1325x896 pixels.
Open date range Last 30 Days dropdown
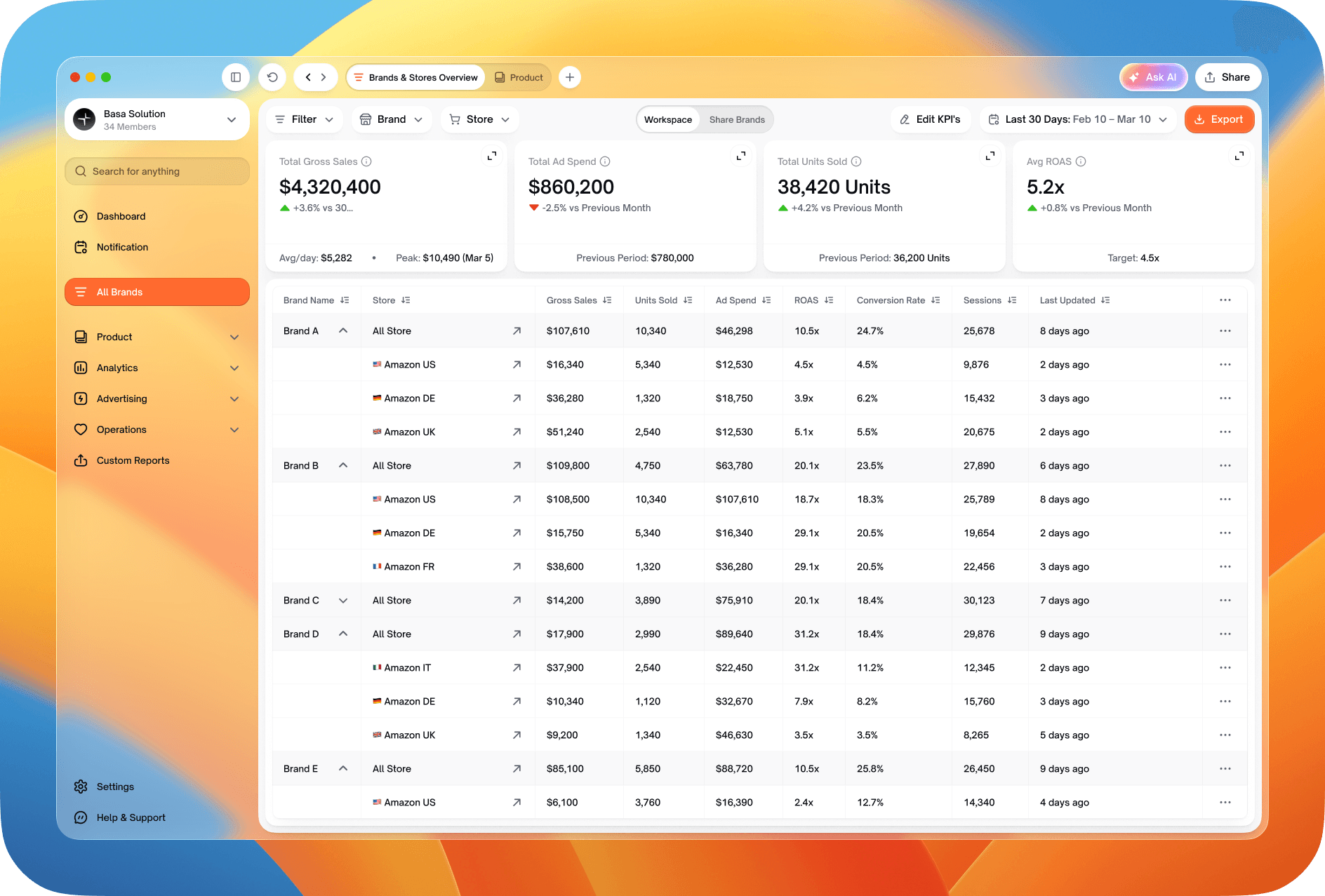coord(1077,119)
